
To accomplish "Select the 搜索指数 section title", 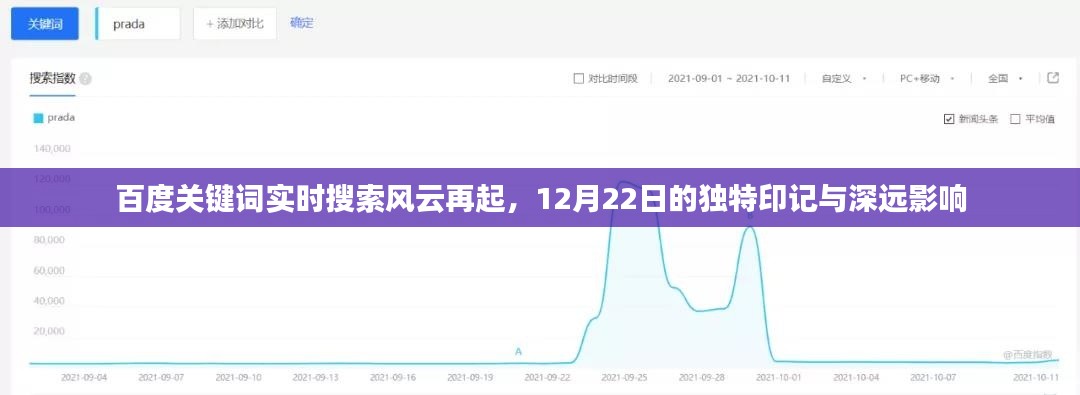I will coord(52,79).
